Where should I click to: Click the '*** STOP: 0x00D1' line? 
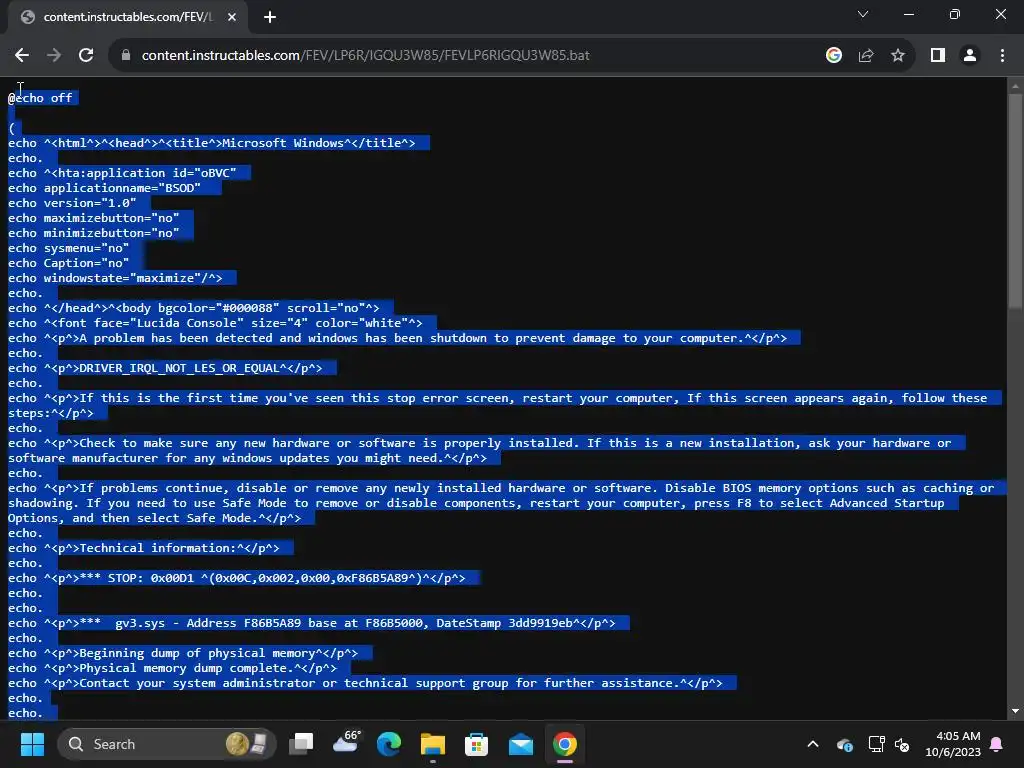point(236,578)
